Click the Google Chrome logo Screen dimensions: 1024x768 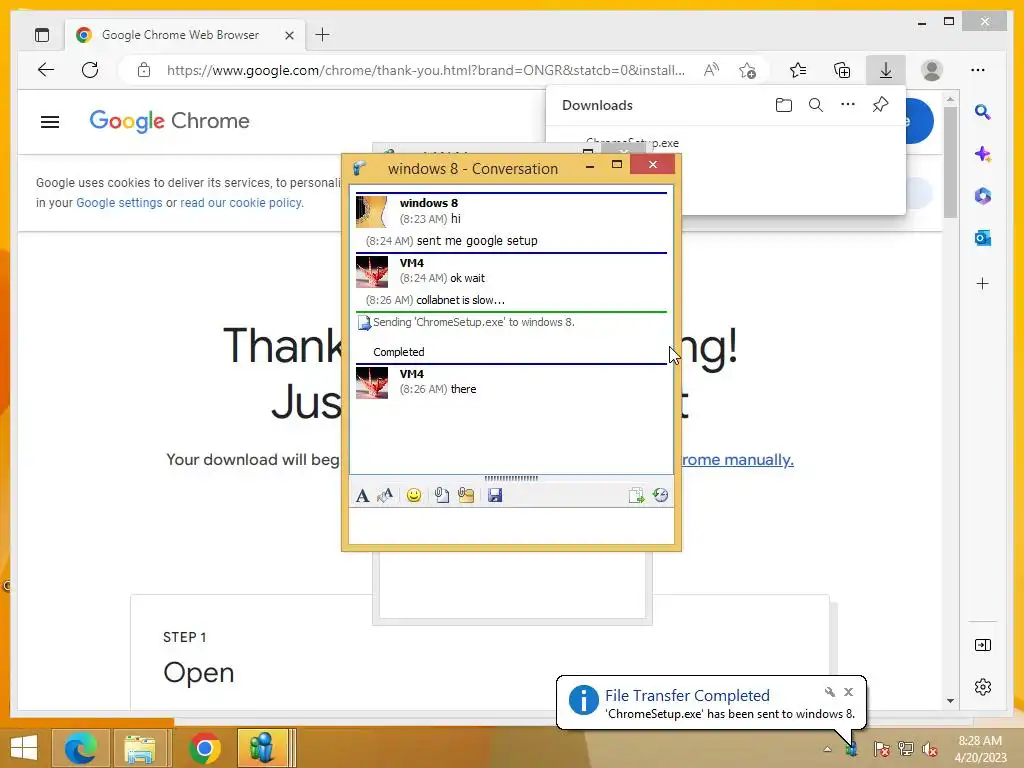[169, 121]
